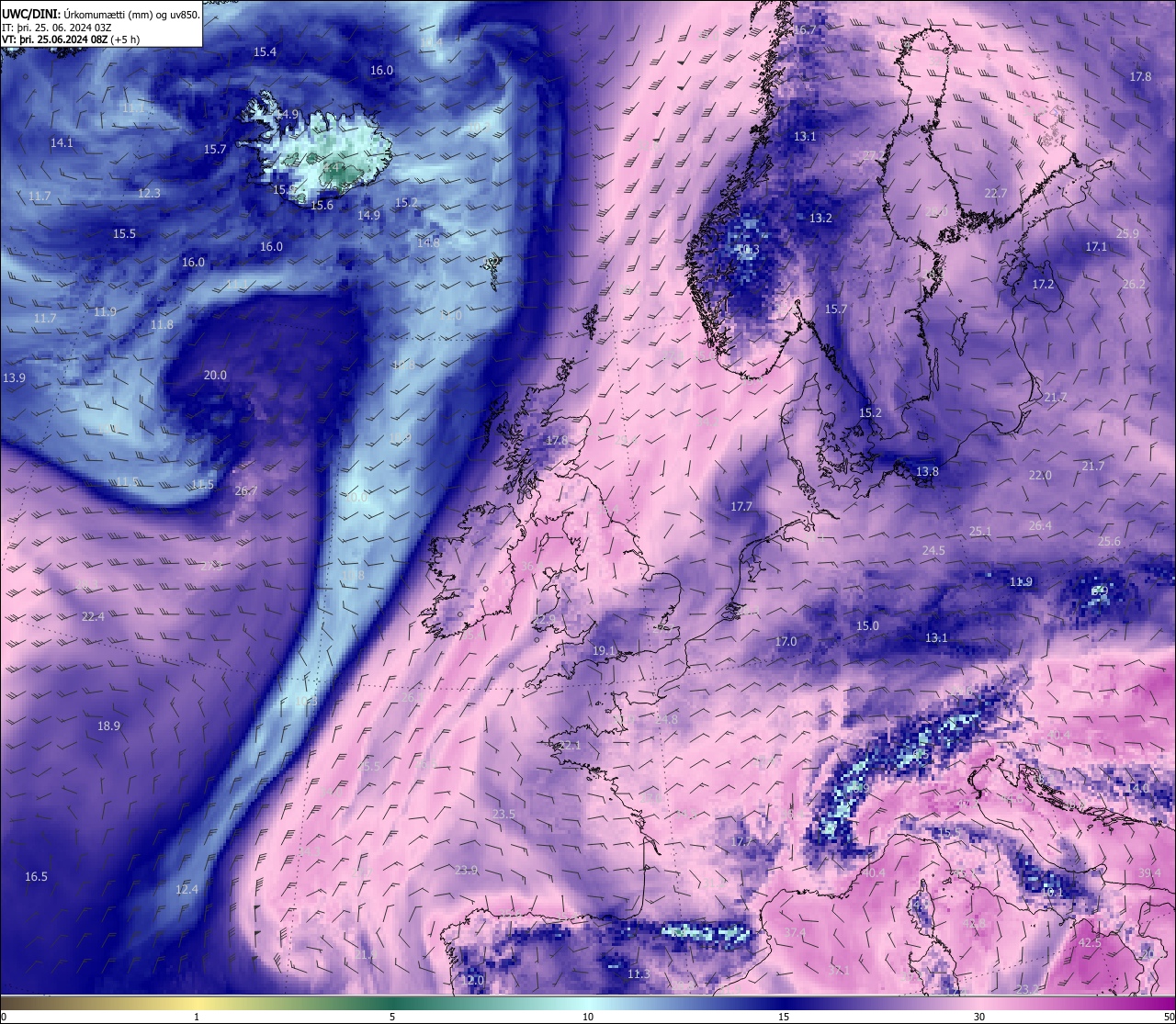
Task: Click the 16.5 value on the map
Action: coord(36,877)
